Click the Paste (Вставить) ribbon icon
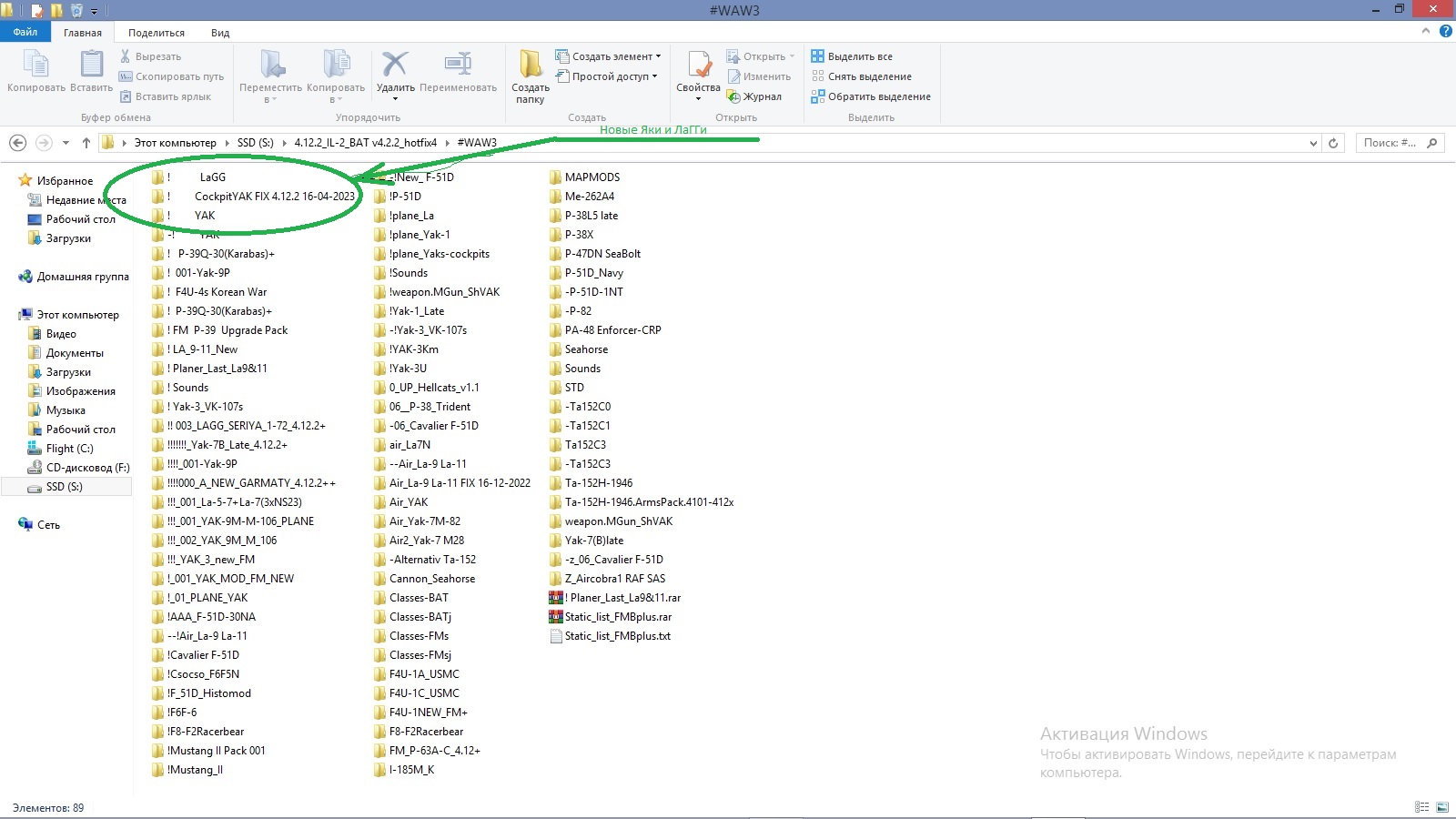Image resolution: width=1456 pixels, height=819 pixels. [x=91, y=65]
